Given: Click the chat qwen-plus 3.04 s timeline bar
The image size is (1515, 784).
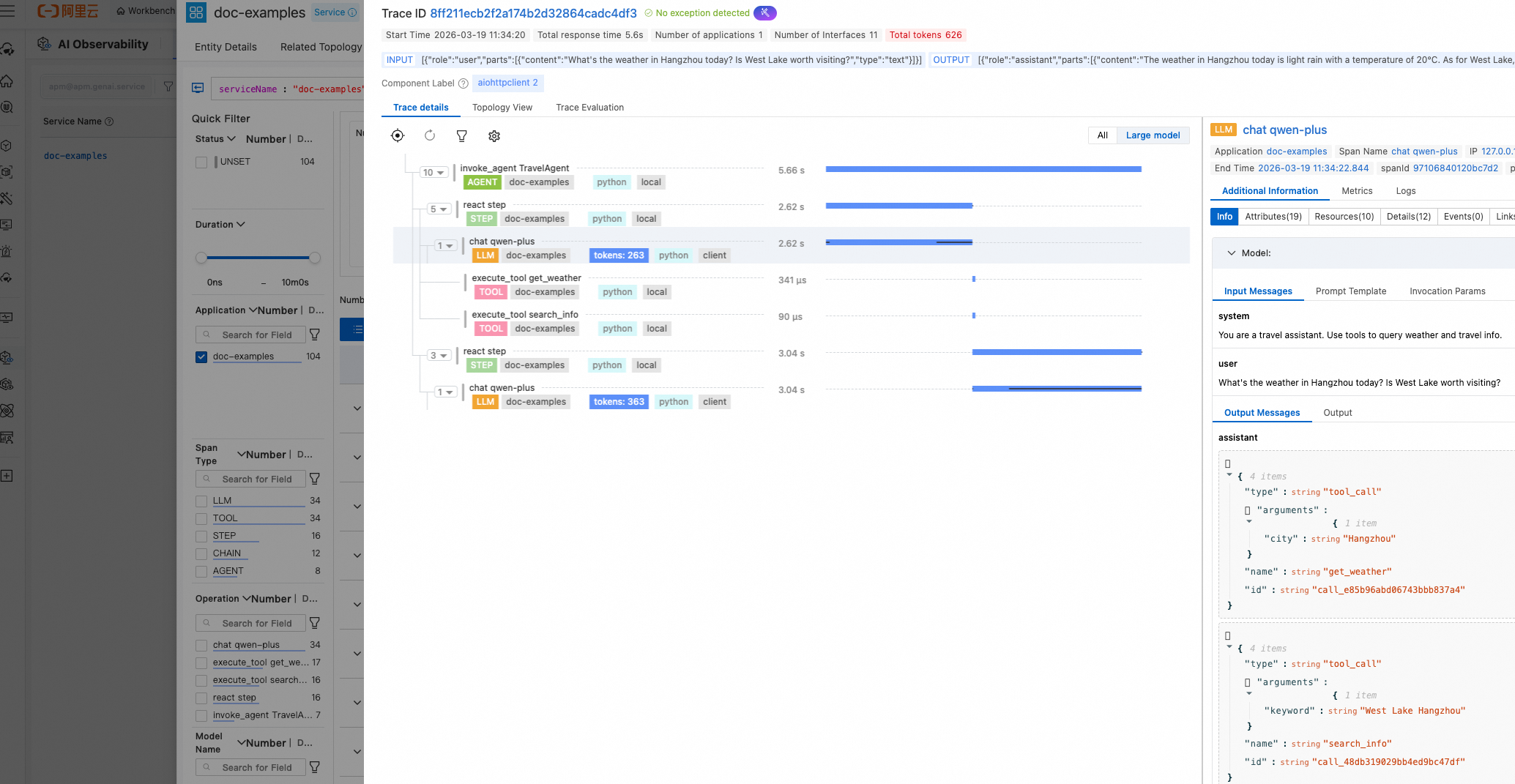Looking at the screenshot, I should click(1057, 389).
